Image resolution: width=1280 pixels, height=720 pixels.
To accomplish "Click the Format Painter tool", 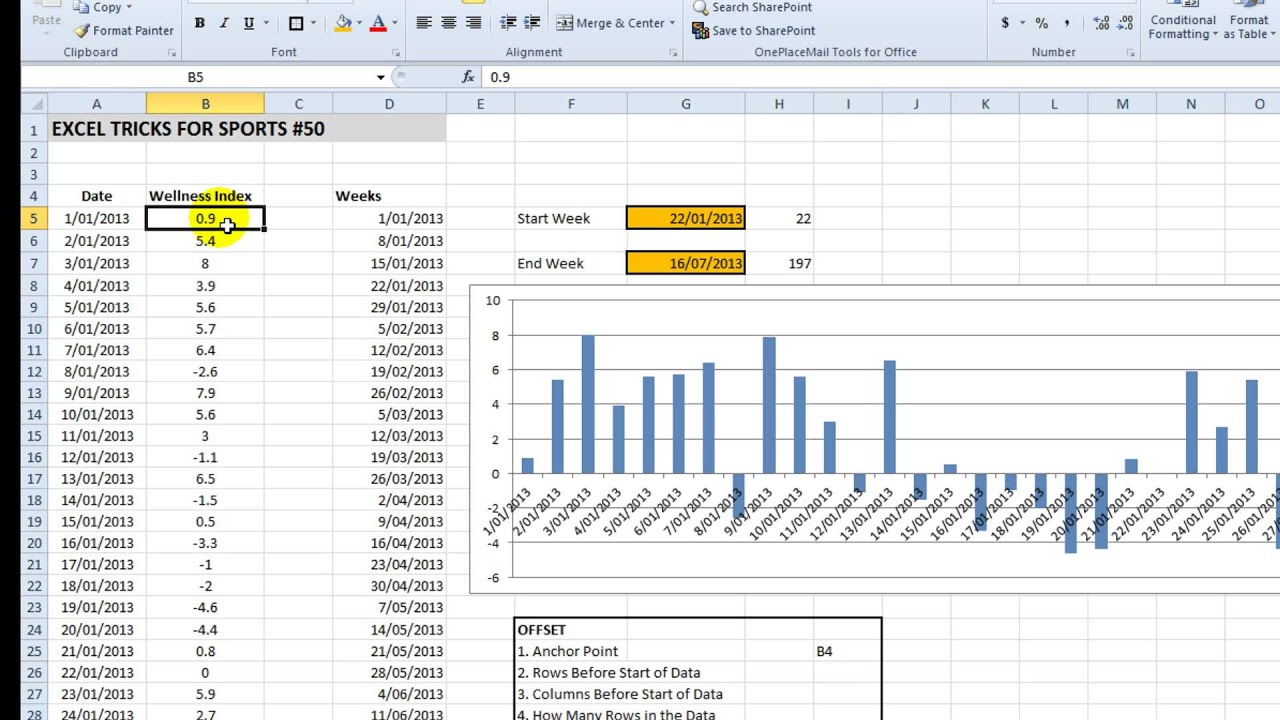I will tap(123, 30).
